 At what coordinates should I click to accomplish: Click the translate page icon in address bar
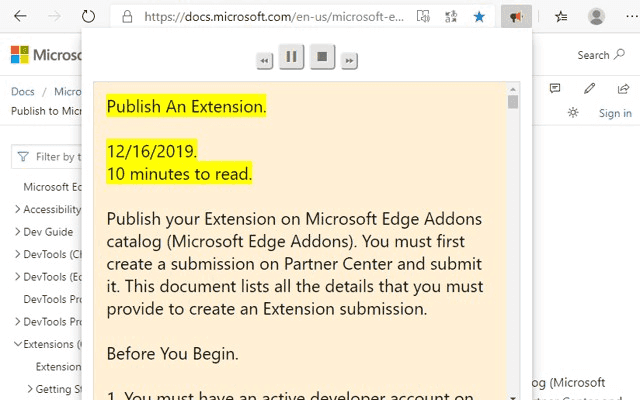(451, 17)
